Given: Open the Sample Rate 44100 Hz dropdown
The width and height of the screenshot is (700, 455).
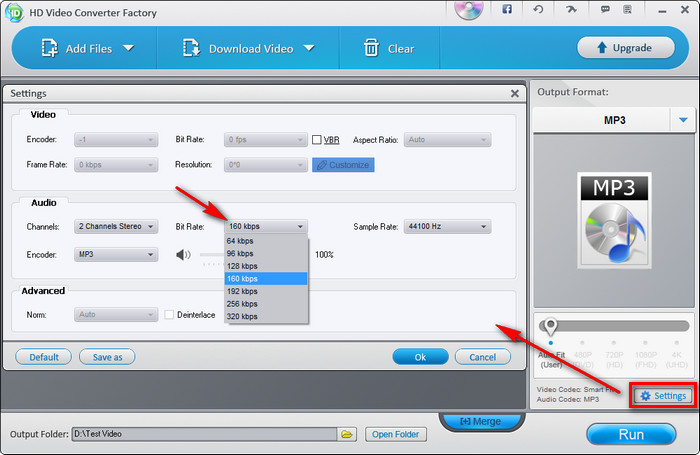Looking at the screenshot, I should pyautogui.click(x=447, y=226).
